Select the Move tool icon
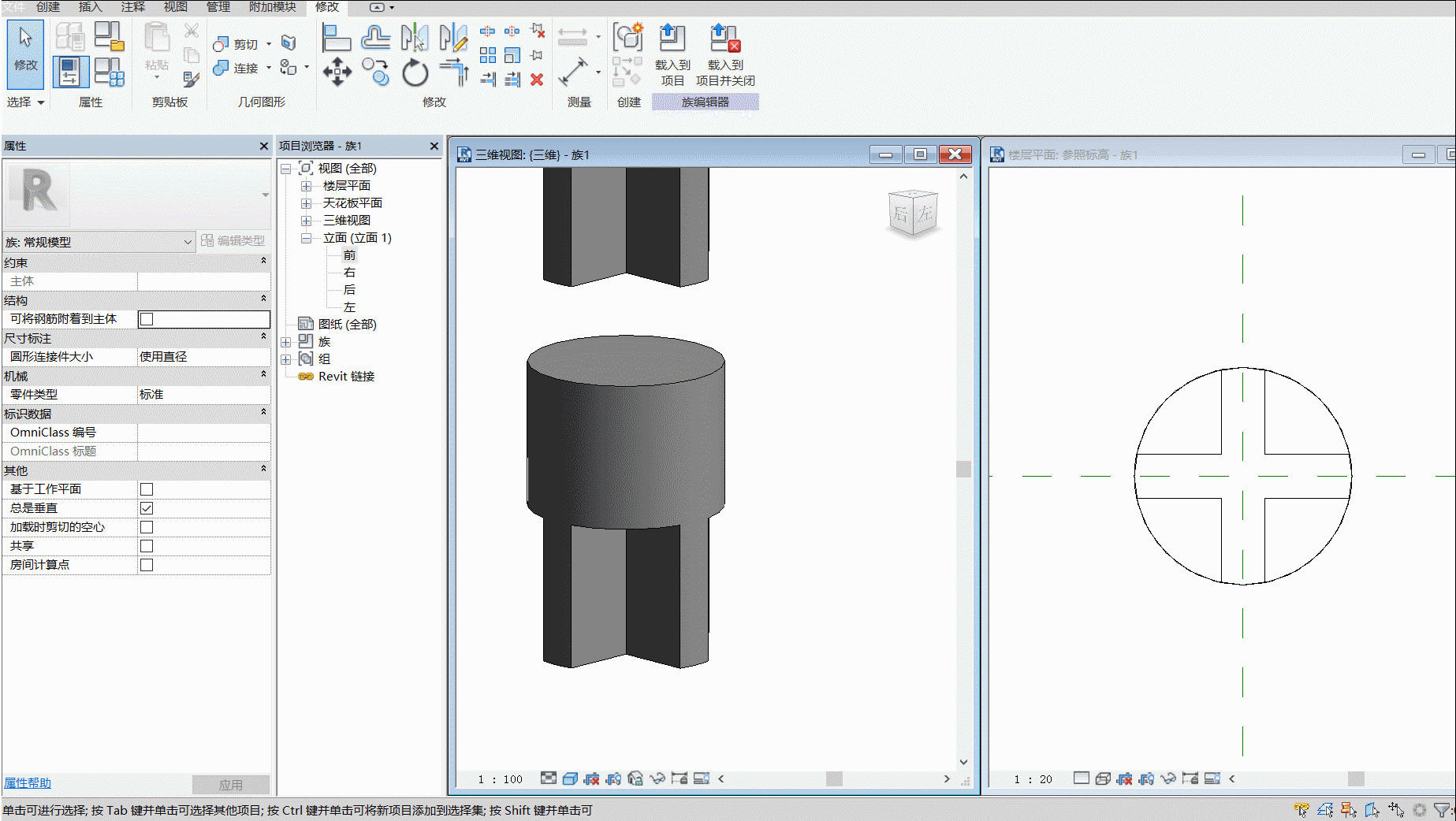 tap(337, 72)
